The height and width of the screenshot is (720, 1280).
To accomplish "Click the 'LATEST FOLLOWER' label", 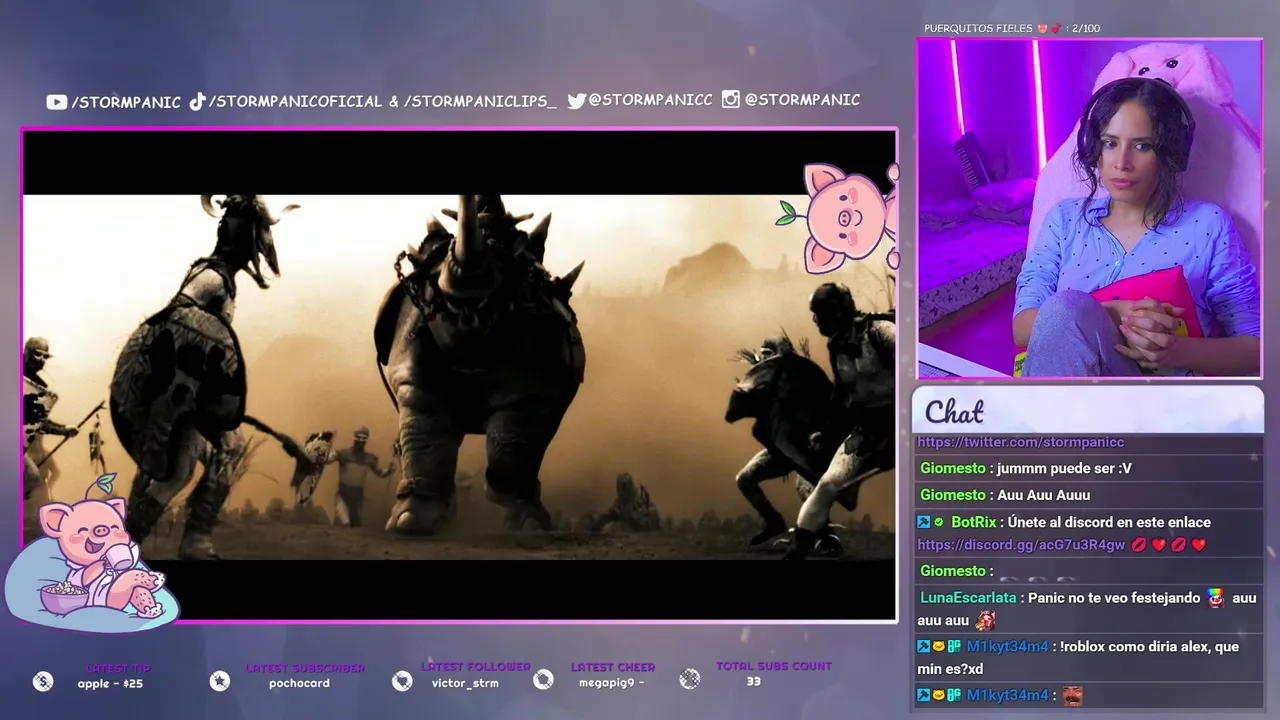I will coord(476,667).
